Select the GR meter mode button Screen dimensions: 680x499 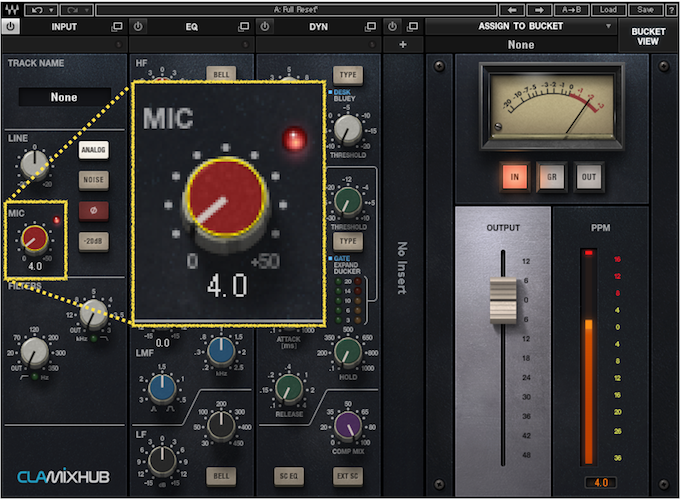tap(552, 177)
